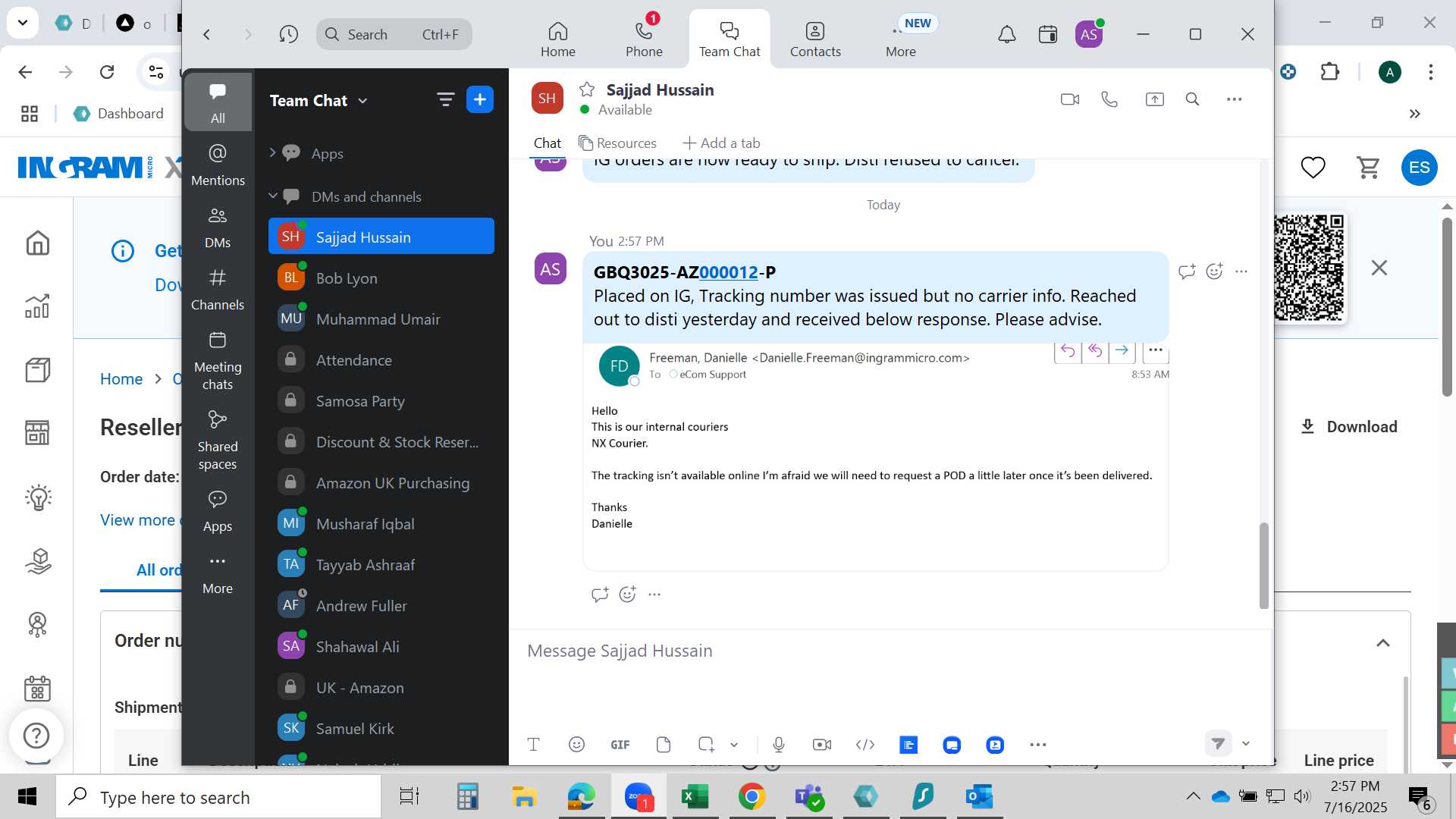
Task: Start a phone call from the chat header
Action: [1109, 99]
